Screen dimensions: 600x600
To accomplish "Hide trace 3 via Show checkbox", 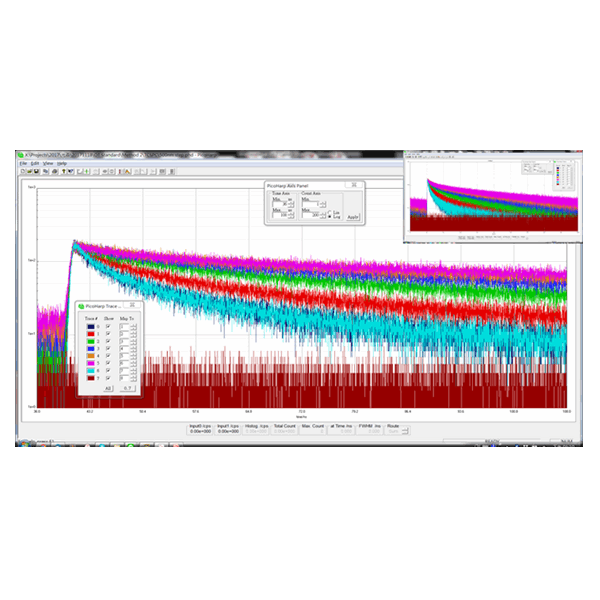I will click(x=108, y=347).
